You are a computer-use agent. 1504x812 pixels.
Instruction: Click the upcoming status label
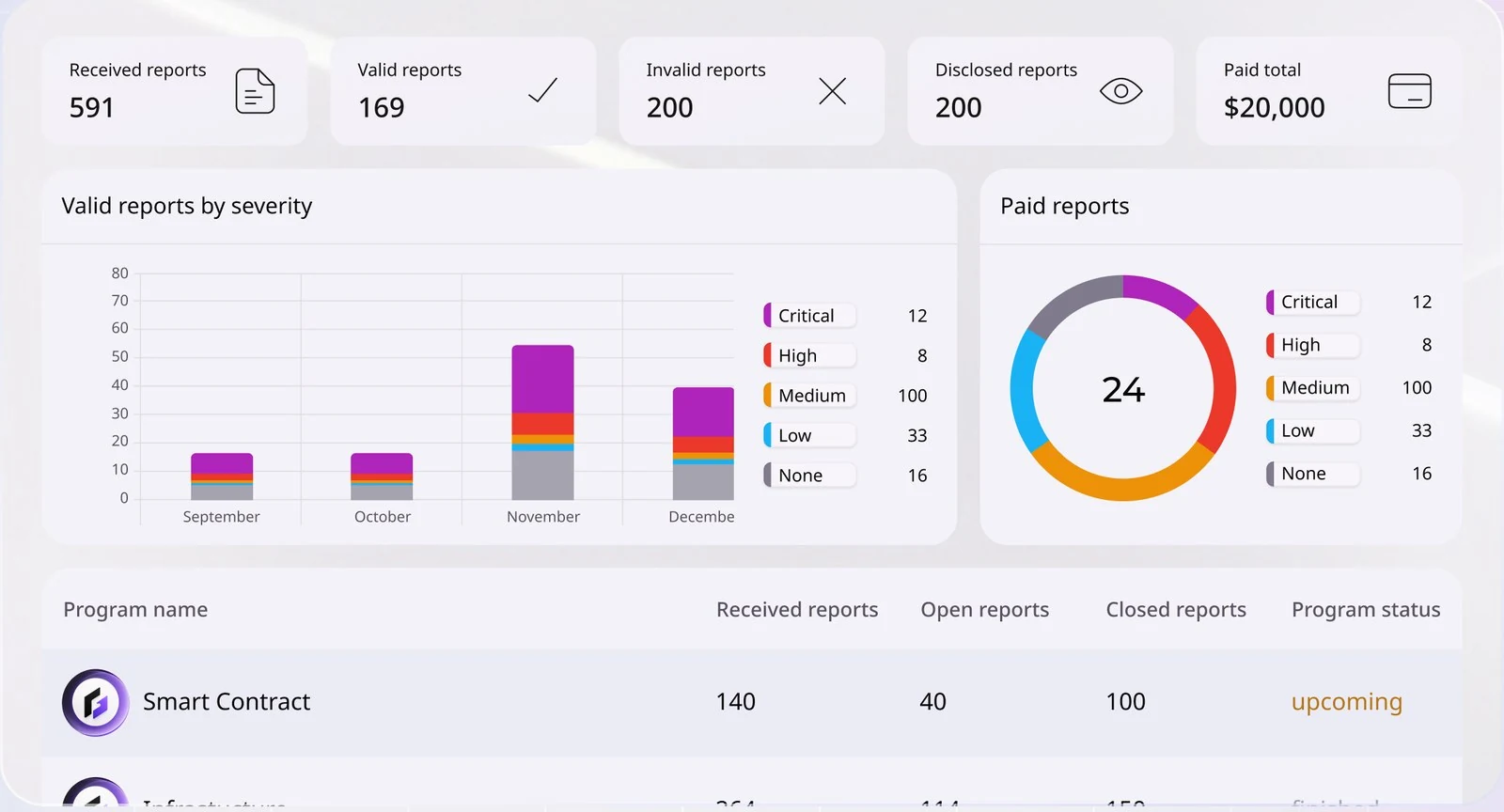pos(1346,703)
